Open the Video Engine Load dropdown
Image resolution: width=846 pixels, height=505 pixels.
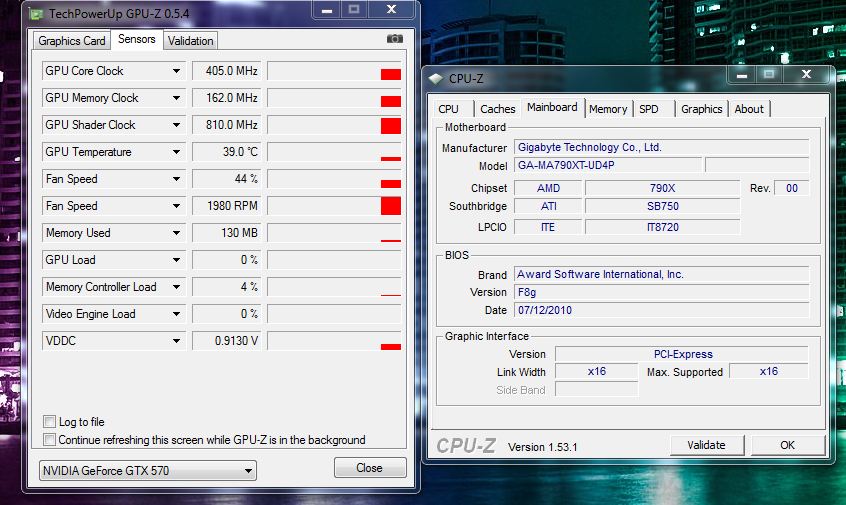point(176,313)
